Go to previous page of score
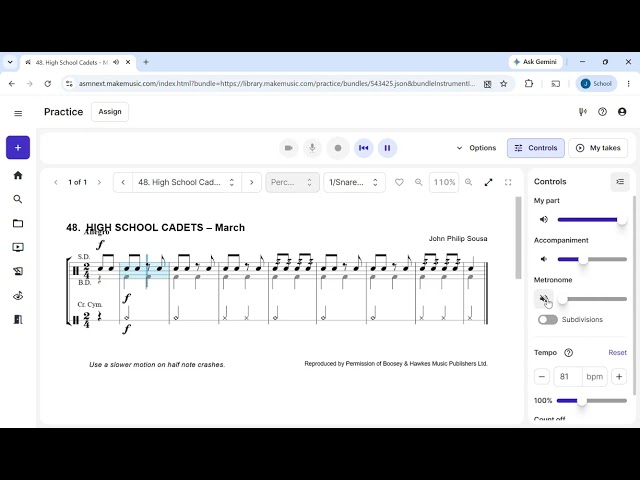The image size is (640, 480). pyautogui.click(x=56, y=182)
